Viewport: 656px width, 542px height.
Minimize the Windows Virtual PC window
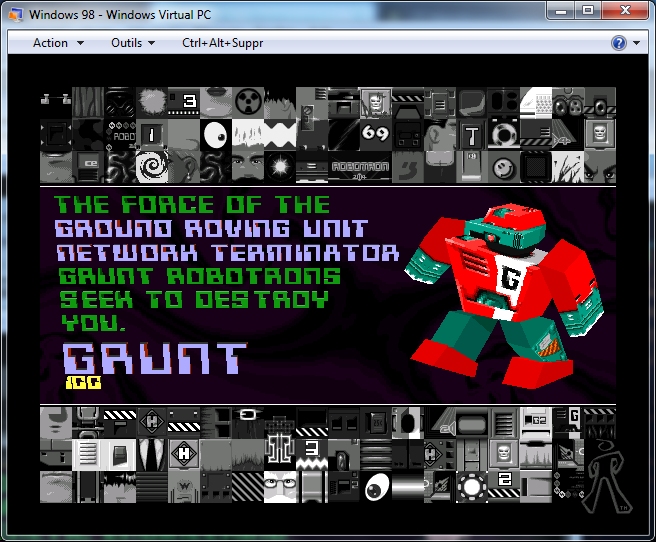[x=561, y=10]
